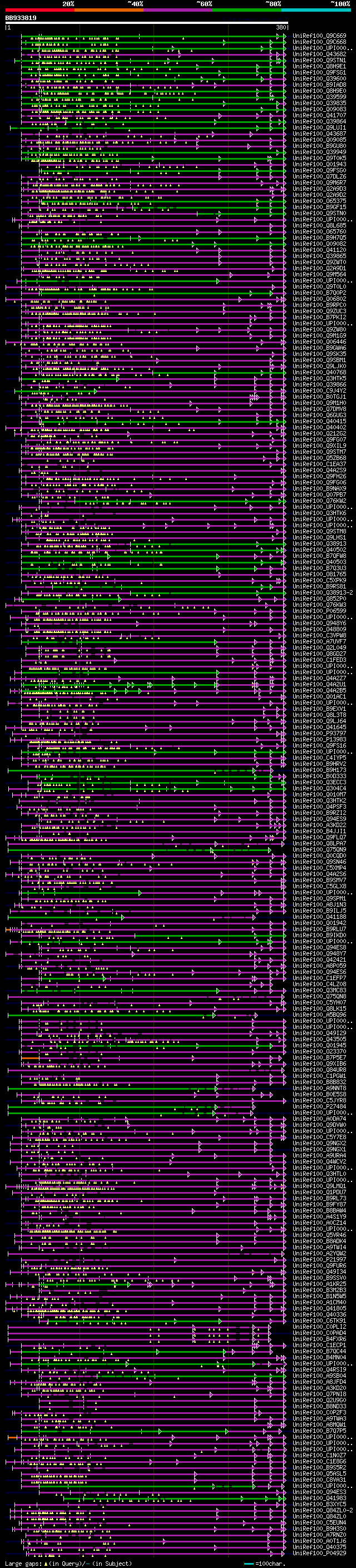Select hit label UniRef100_B9HRV2
This screenshot has width=356, height=1568.
pos(319,764)
